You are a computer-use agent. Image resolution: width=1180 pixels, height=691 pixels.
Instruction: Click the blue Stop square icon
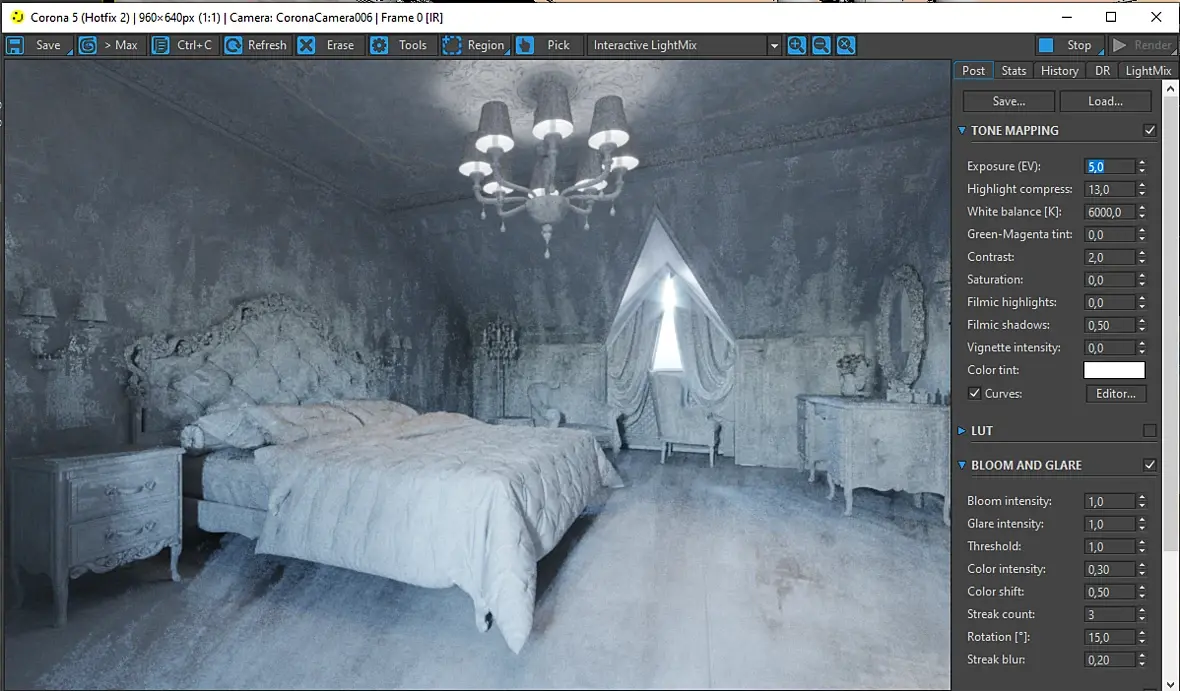[x=1046, y=45]
